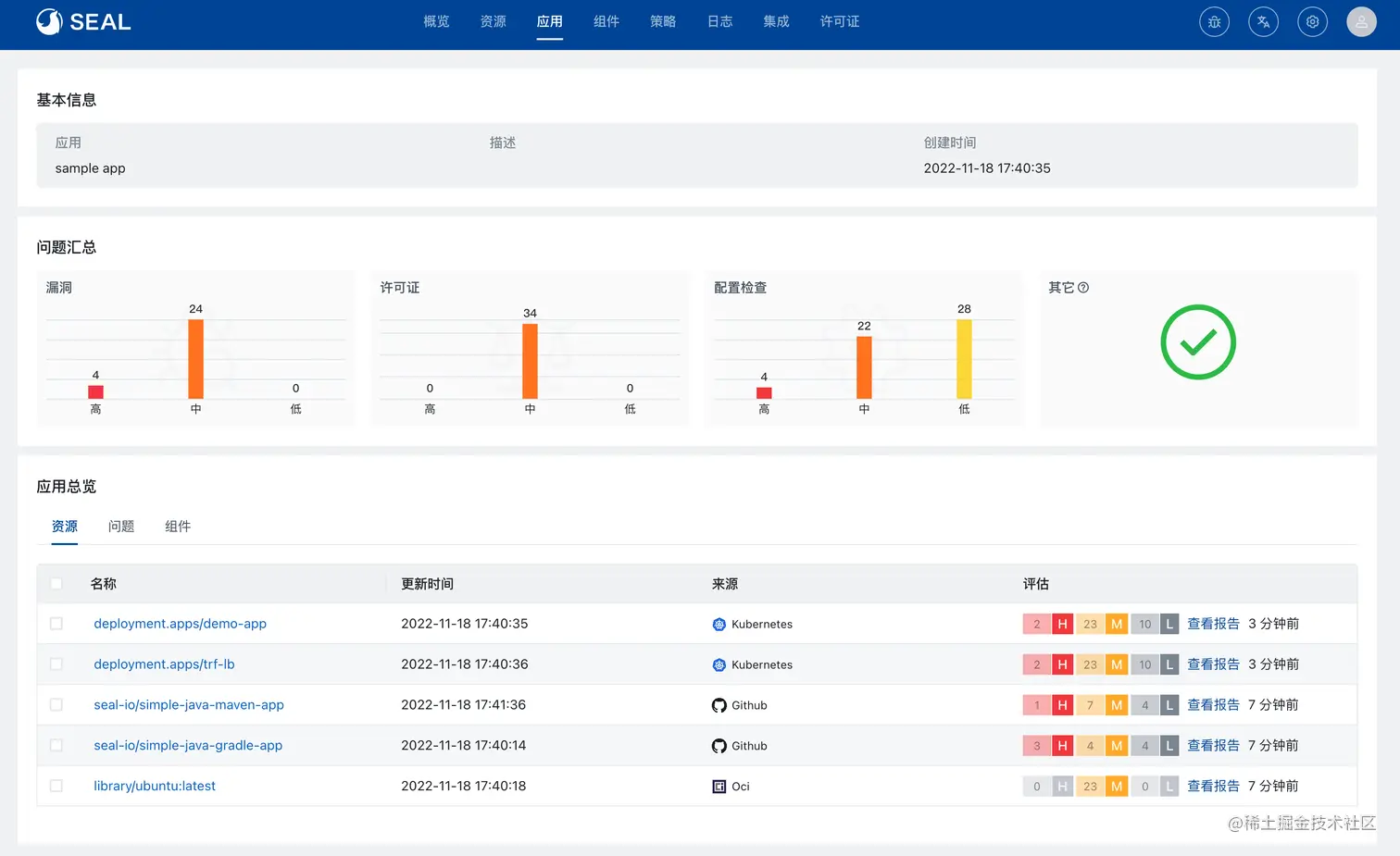This screenshot has width=1400, height=856.
Task: Toggle the select-all checkbox in table header
Action: tap(56, 584)
